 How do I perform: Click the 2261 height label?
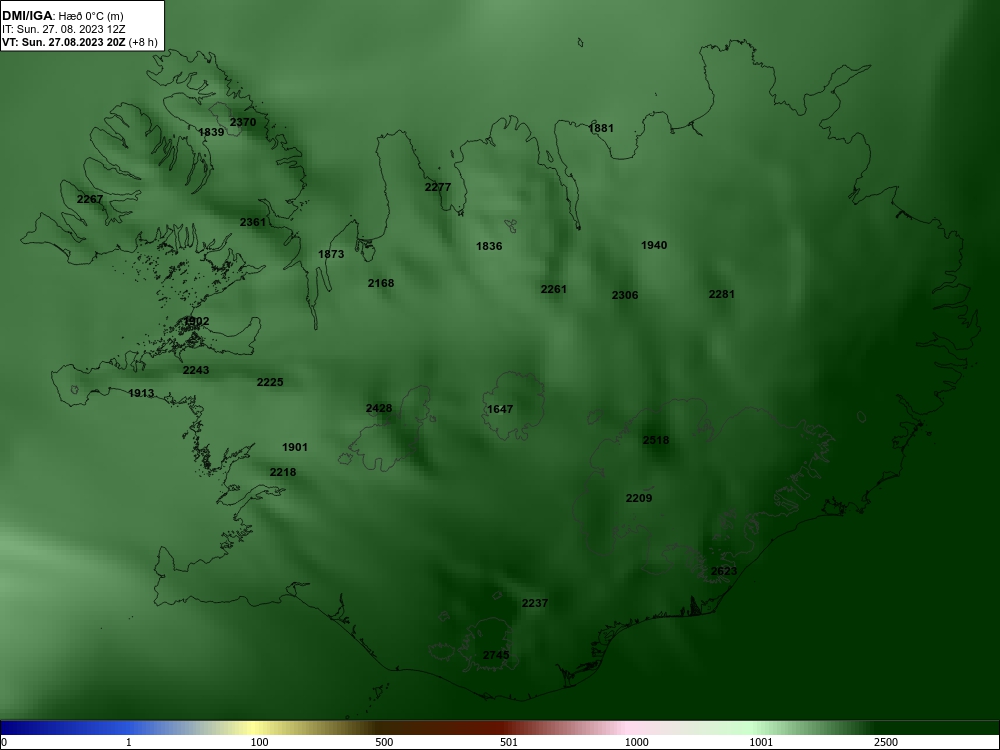554,289
